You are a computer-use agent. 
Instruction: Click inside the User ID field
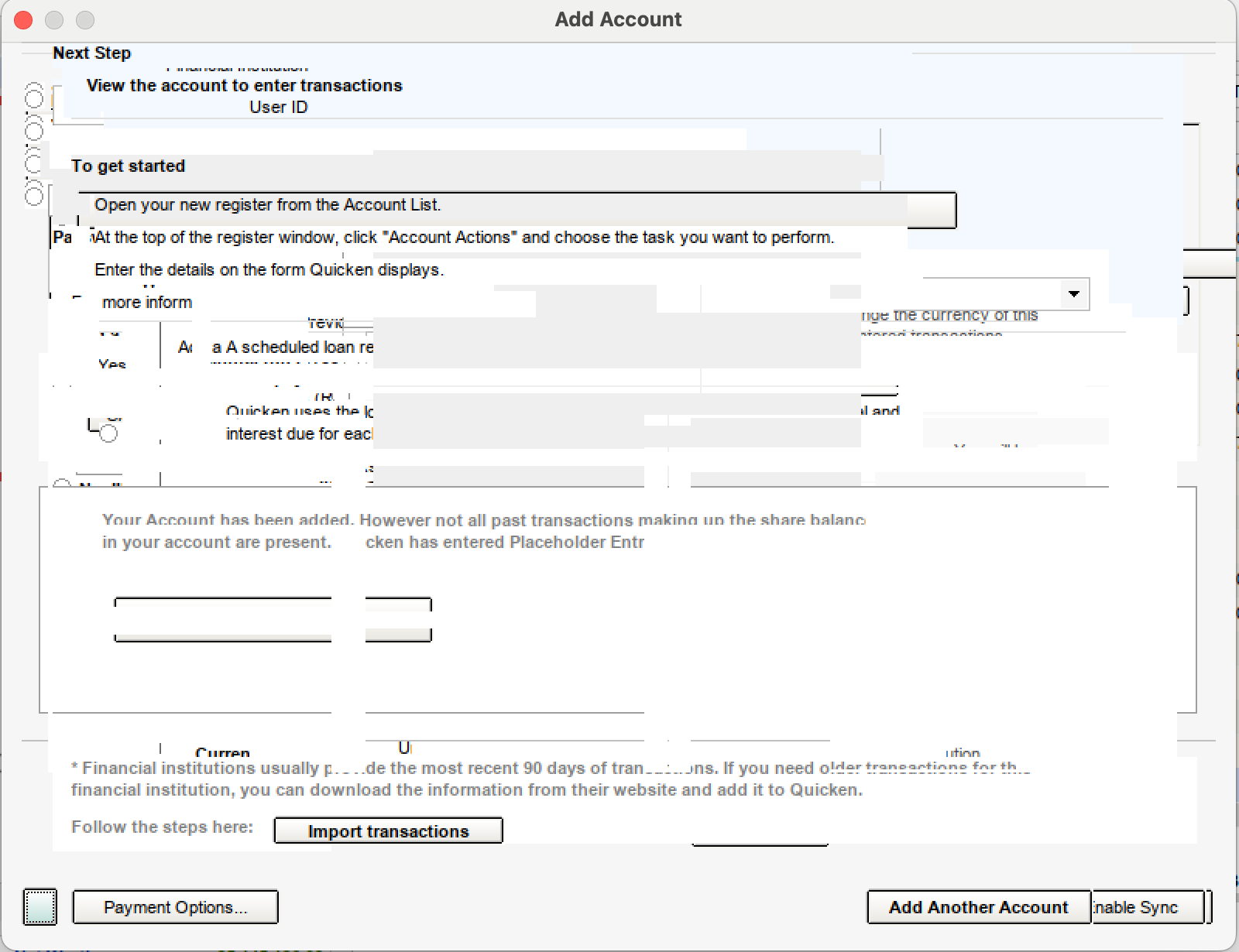pos(465,107)
